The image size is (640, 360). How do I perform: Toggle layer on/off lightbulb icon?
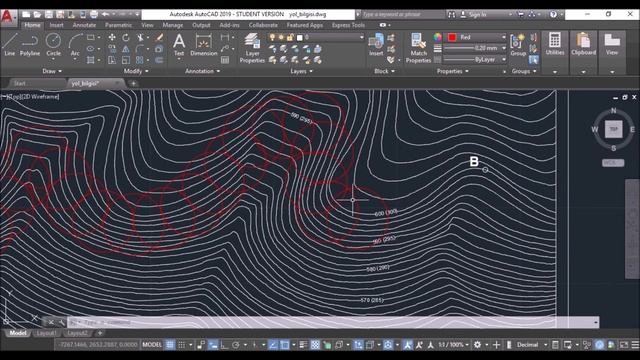pos(272,38)
